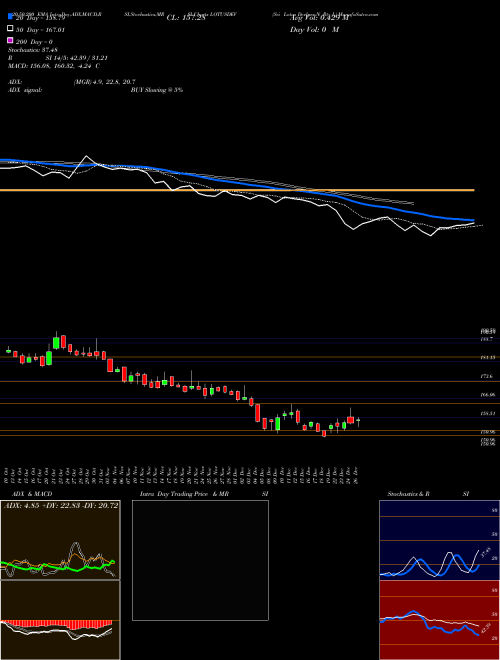Click the 'Avg Vol: 0.429 M' label

pos(319,18)
